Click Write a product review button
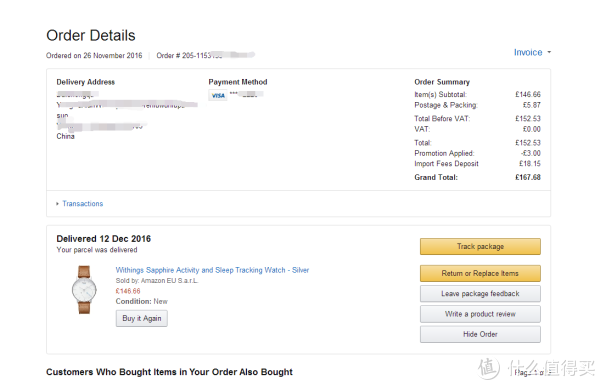Viewport: 600px width, 385px height. (480, 314)
